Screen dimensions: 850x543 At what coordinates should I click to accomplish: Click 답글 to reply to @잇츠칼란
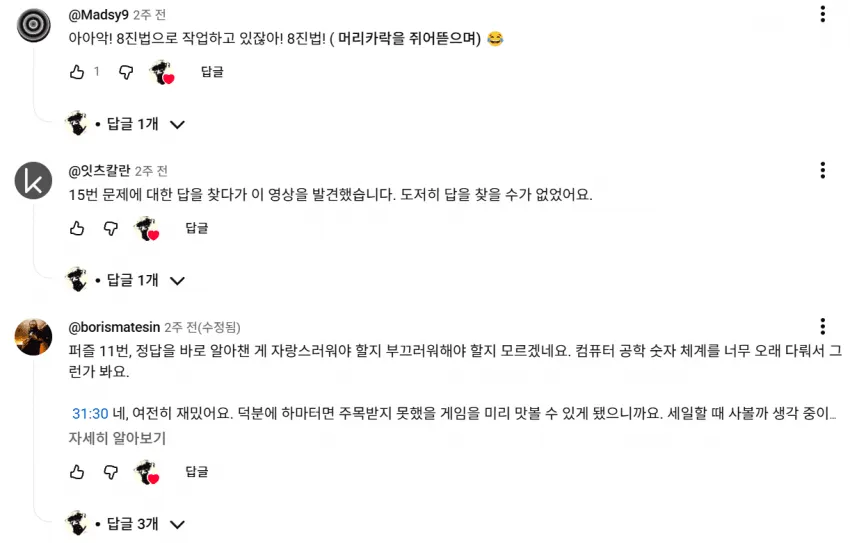coord(196,228)
